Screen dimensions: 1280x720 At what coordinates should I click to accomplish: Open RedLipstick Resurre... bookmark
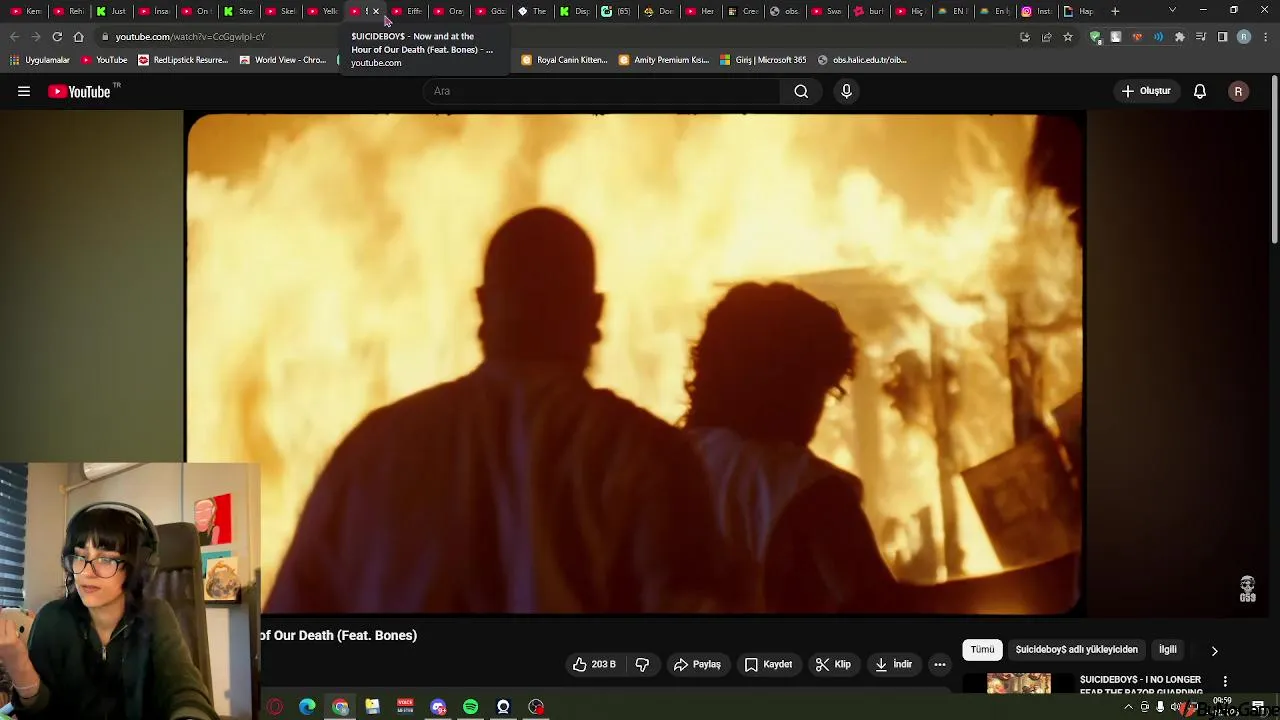tap(183, 60)
